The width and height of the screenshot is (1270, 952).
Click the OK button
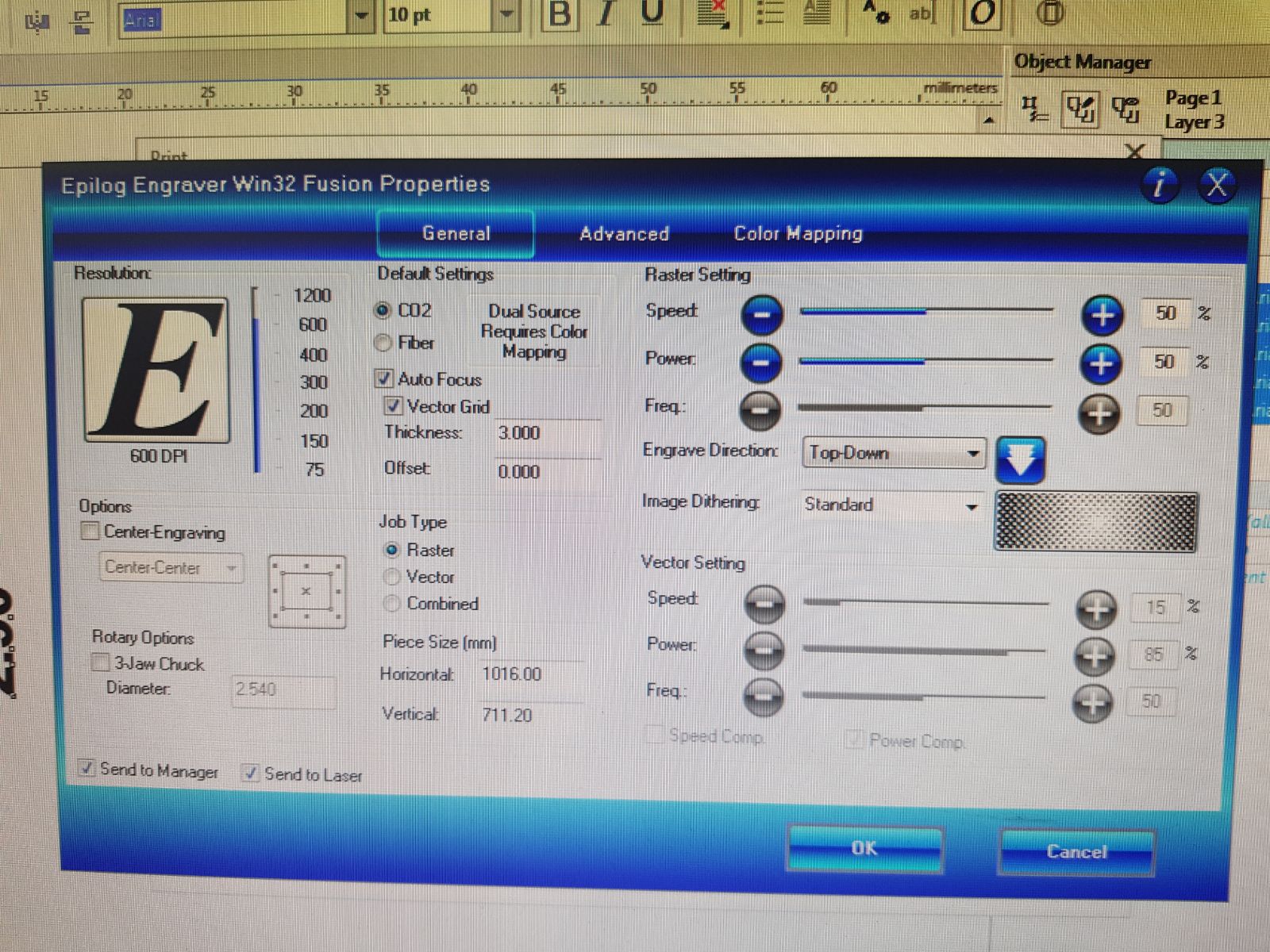(x=864, y=849)
